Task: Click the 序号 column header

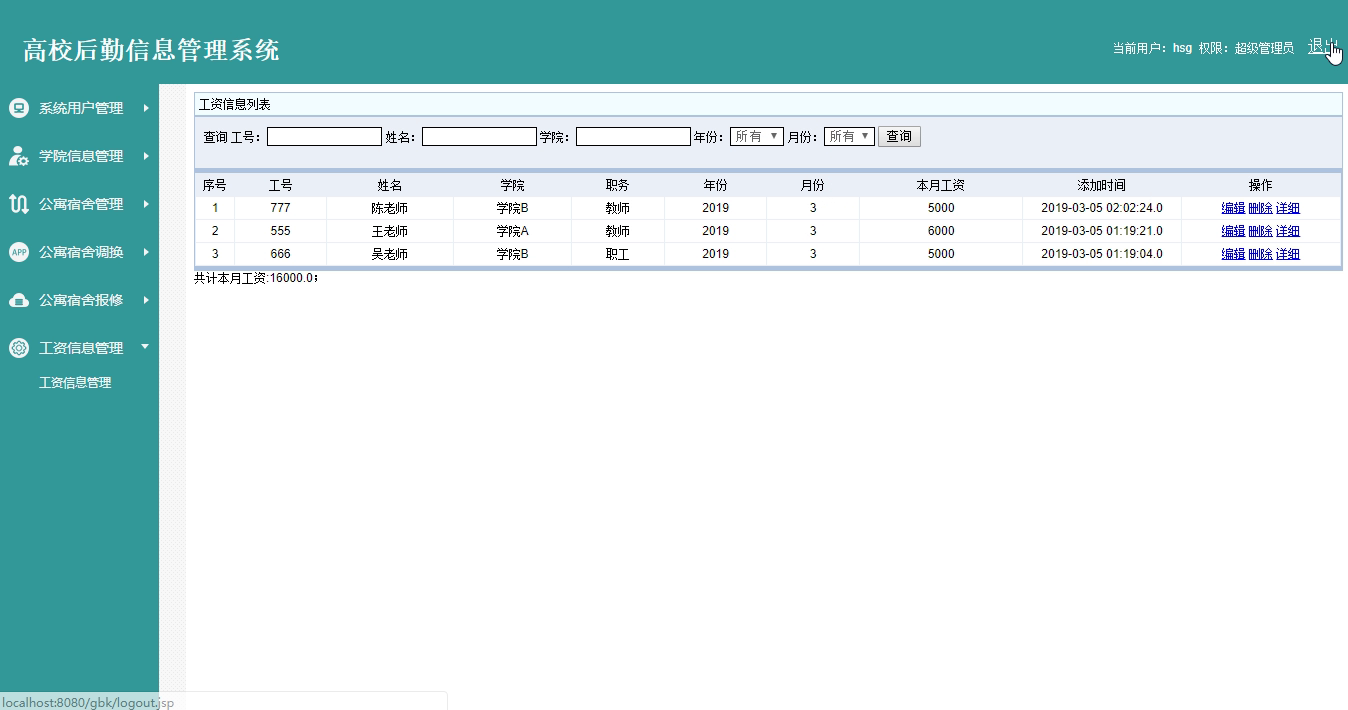Action: (x=215, y=185)
